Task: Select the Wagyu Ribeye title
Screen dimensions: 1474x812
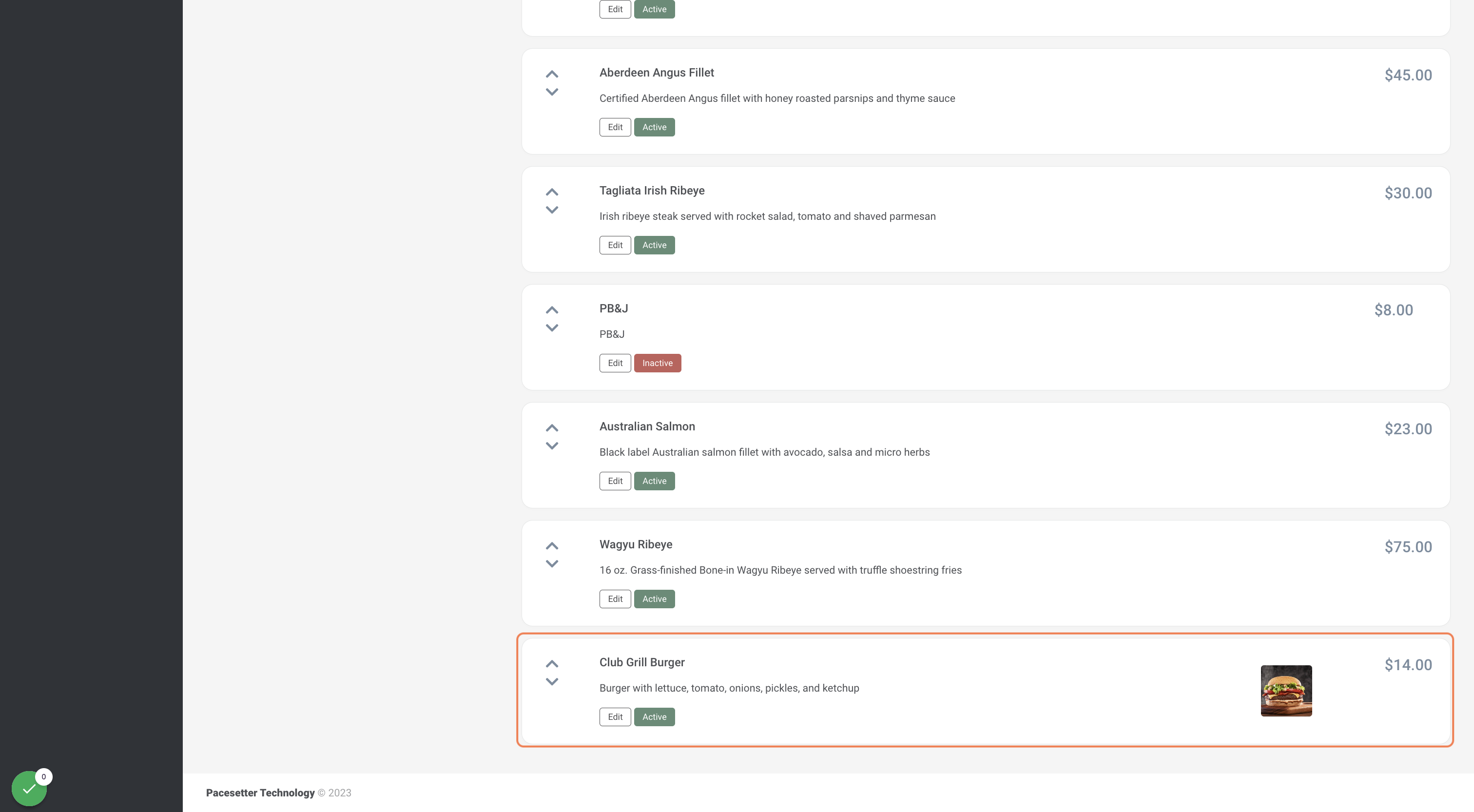Action: pyautogui.click(x=636, y=544)
